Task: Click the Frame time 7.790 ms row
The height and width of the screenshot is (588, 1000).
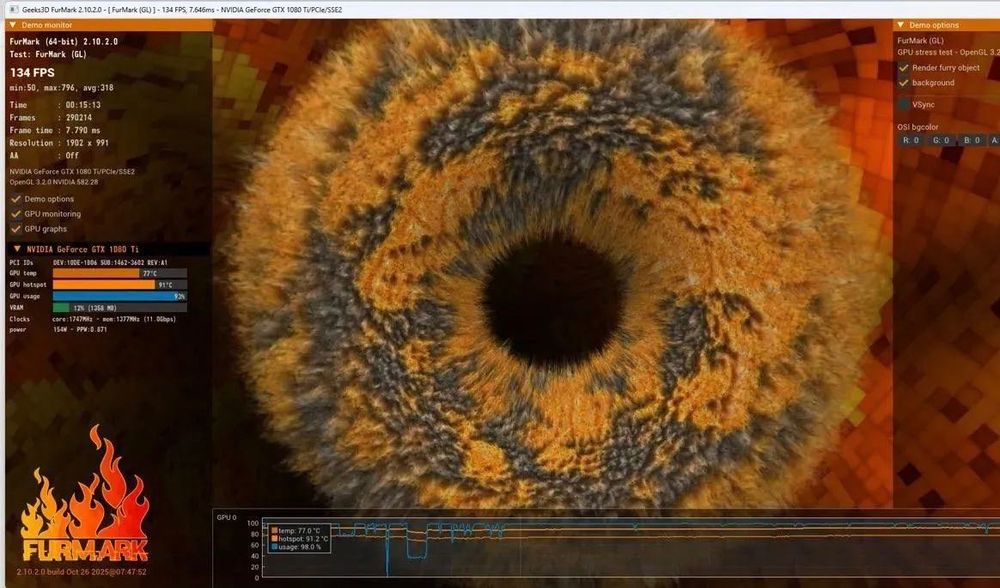Action: (x=55, y=130)
